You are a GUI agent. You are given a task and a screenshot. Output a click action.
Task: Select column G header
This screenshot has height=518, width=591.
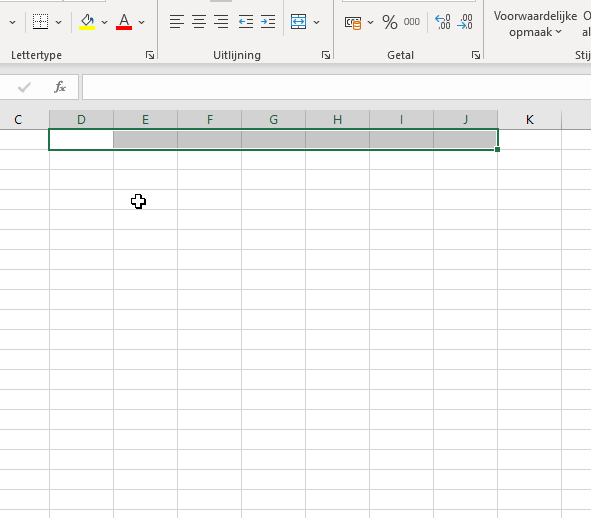(274, 120)
